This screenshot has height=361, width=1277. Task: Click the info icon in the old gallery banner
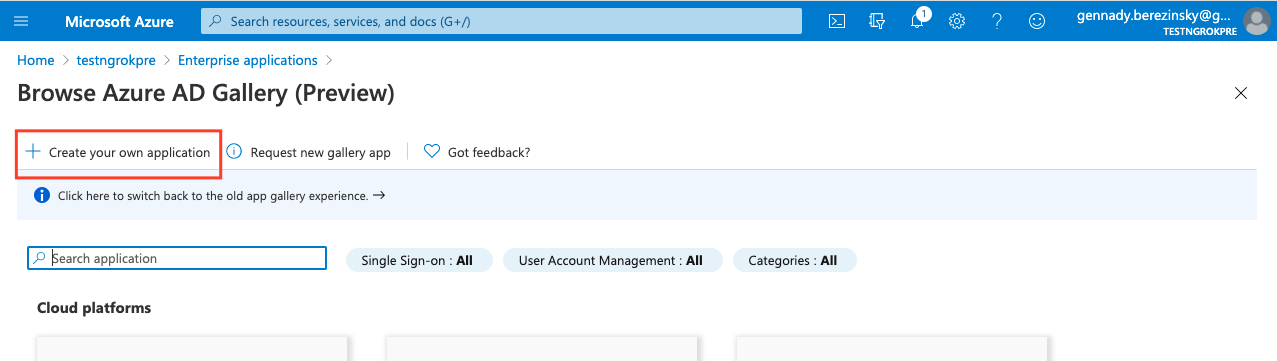point(42,196)
